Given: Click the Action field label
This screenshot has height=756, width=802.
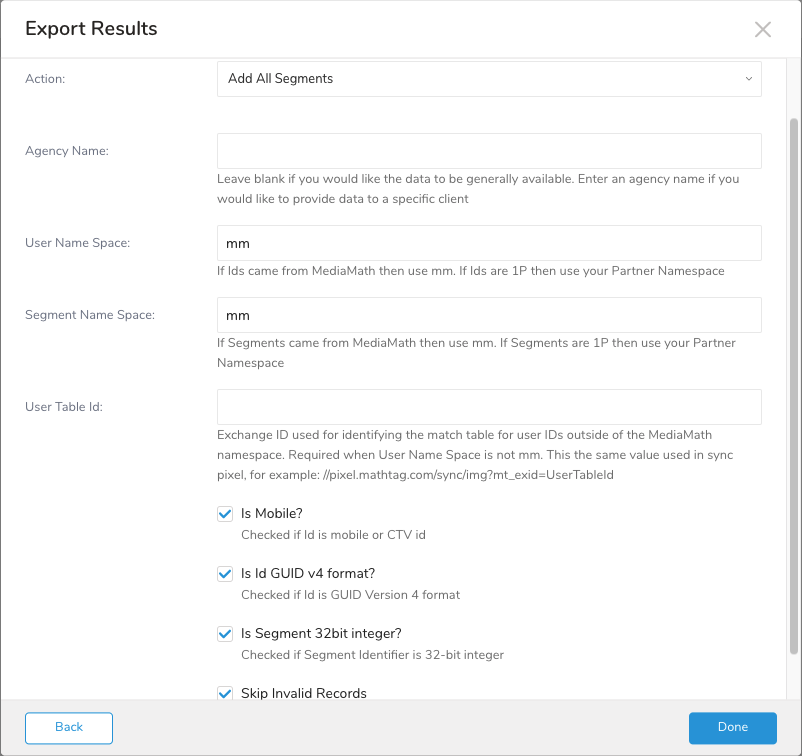Looking at the screenshot, I should coord(45,79).
